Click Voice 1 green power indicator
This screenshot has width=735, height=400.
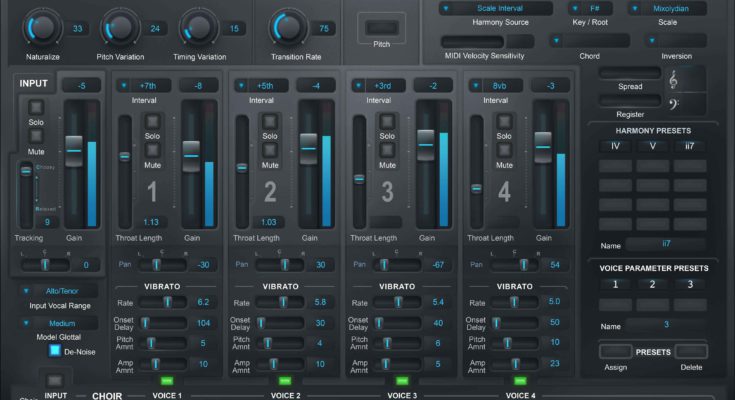click(x=167, y=380)
